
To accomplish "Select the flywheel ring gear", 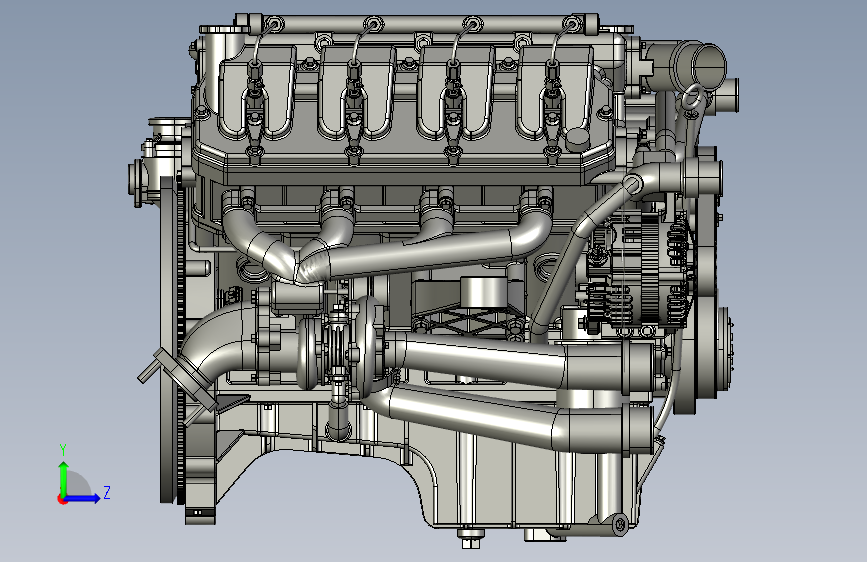I will 180,343.
